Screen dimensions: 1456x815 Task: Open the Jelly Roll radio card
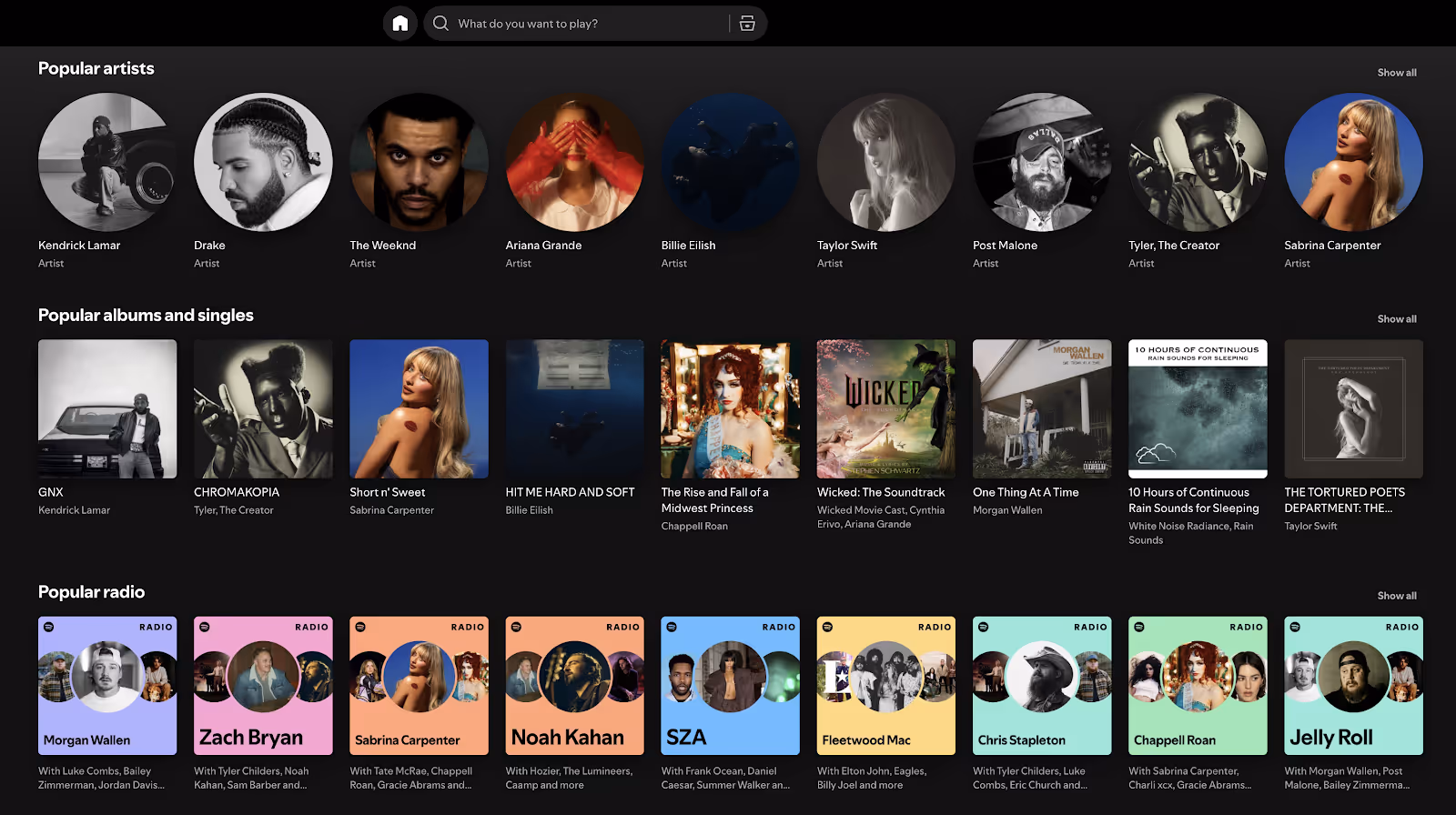[1353, 686]
